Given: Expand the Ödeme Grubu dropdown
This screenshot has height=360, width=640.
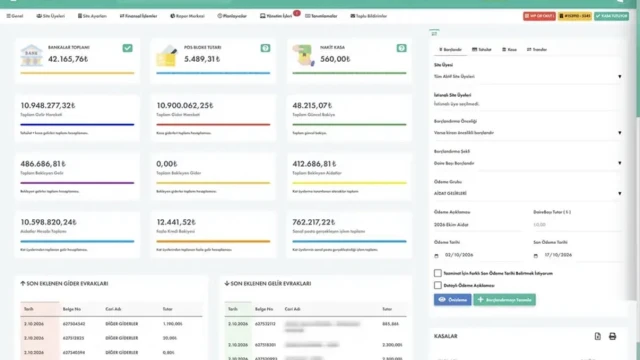Looking at the screenshot, I should click(x=527, y=193).
